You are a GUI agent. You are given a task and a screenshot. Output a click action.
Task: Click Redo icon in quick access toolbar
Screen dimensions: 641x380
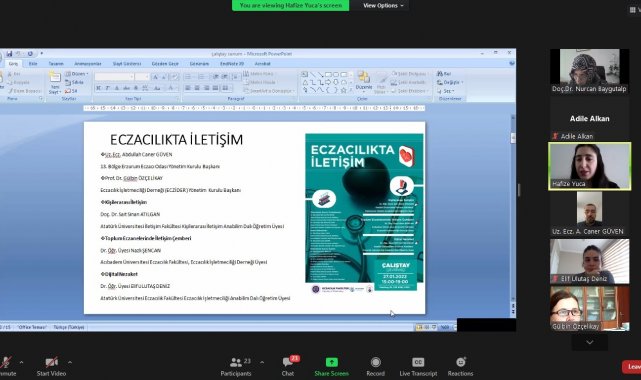(30, 54)
